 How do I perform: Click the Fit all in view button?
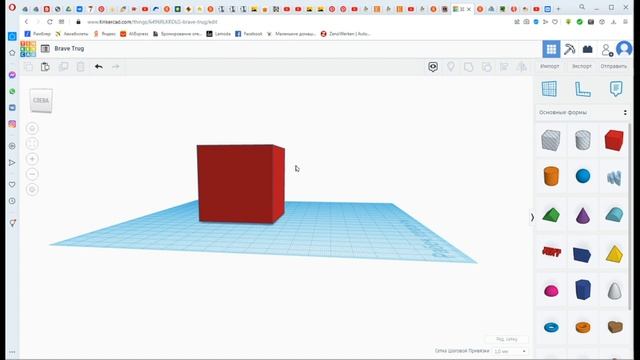(32, 144)
